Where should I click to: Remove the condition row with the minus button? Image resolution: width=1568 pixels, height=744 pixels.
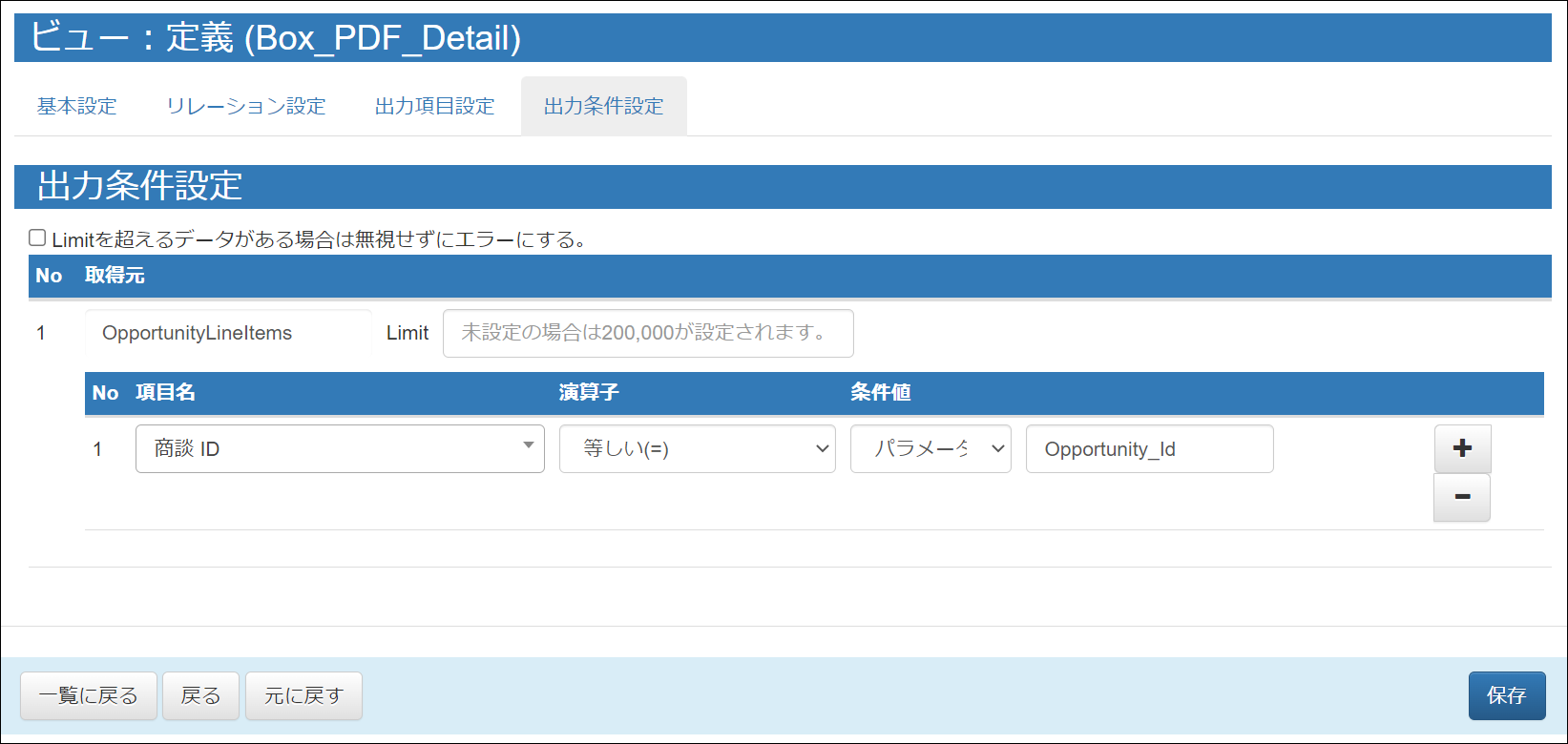(1462, 497)
